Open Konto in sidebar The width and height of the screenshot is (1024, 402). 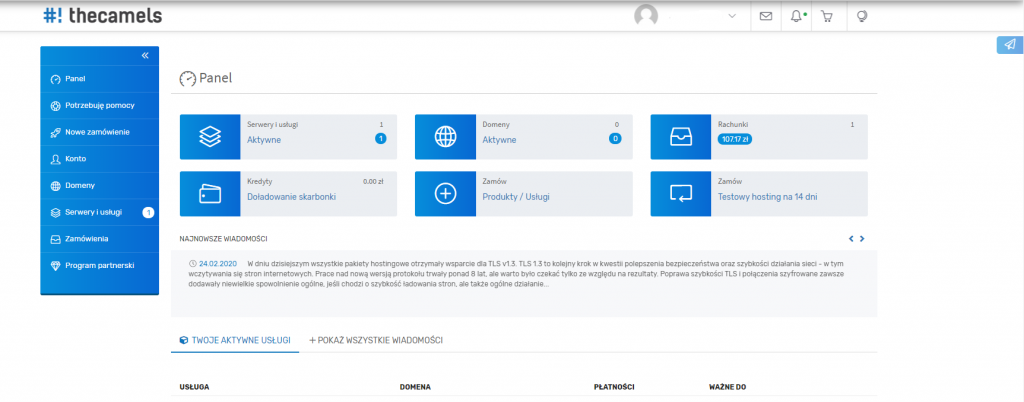[99, 159]
